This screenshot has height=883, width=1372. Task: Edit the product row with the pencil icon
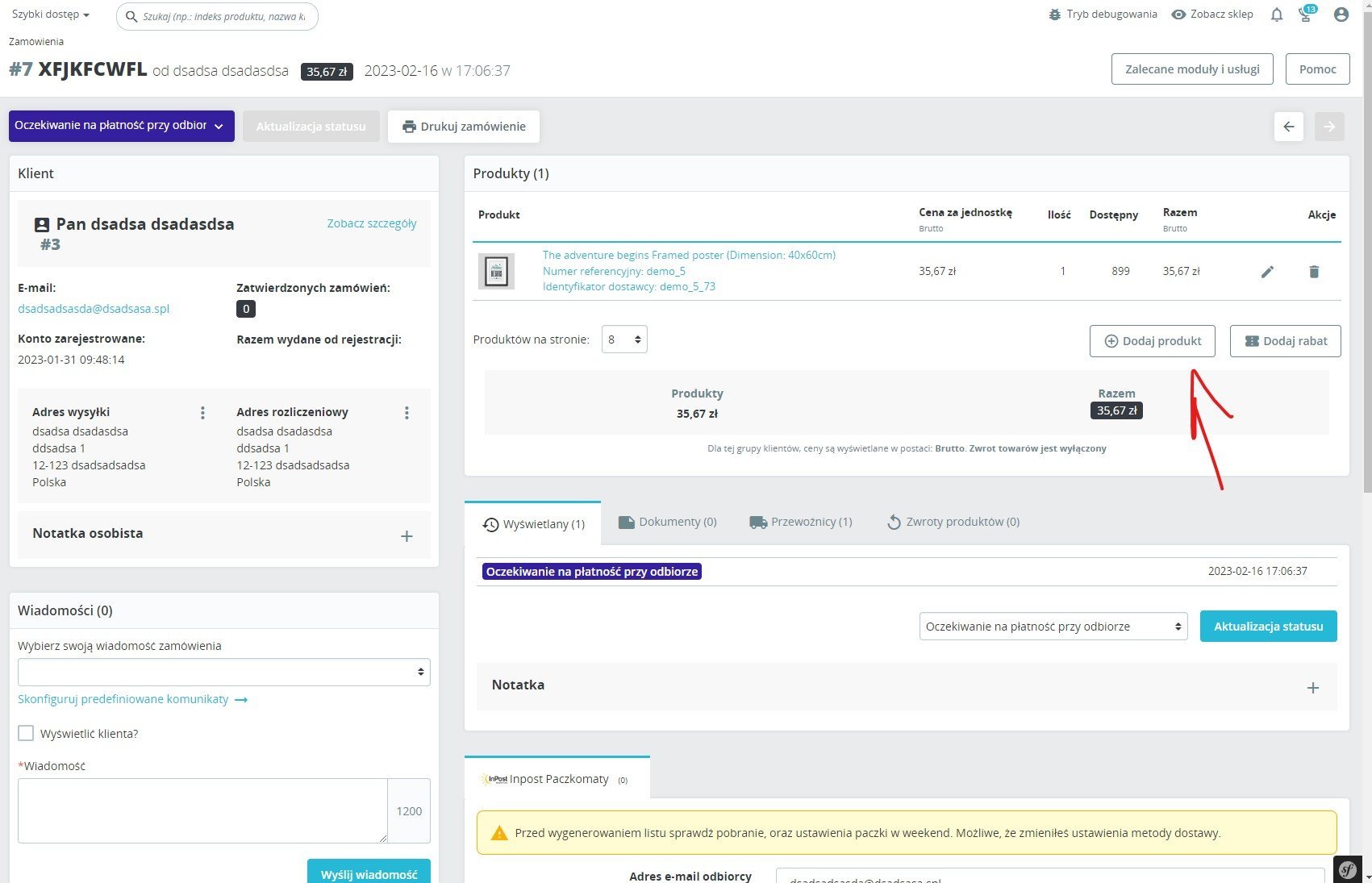point(1267,272)
